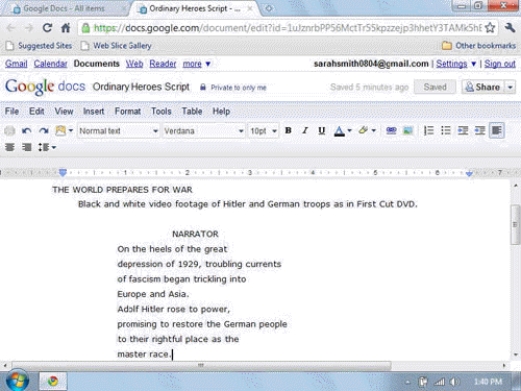Viewport: 521px width, 391px height.
Task: Increase the paragraph indent
Action: [480, 131]
